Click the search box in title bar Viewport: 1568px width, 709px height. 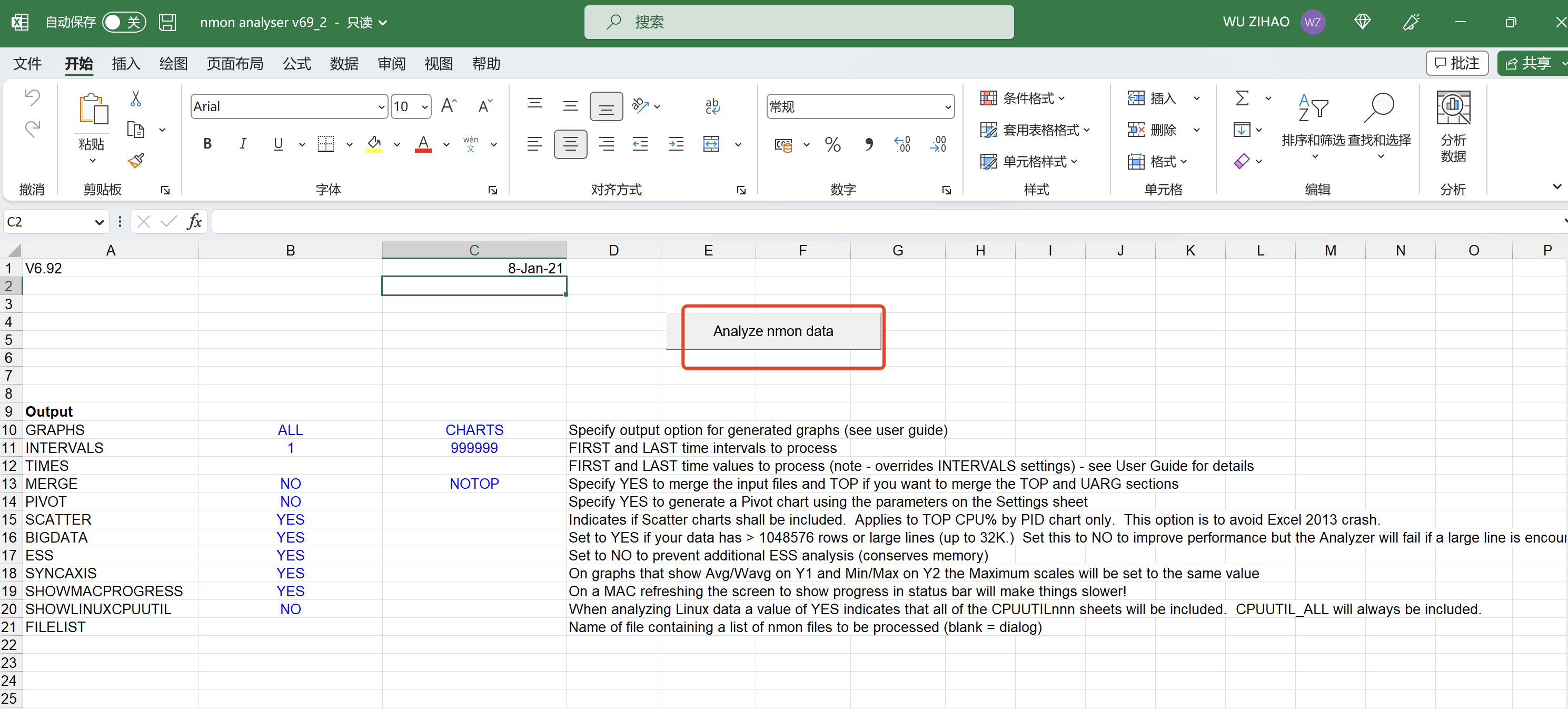(799, 23)
